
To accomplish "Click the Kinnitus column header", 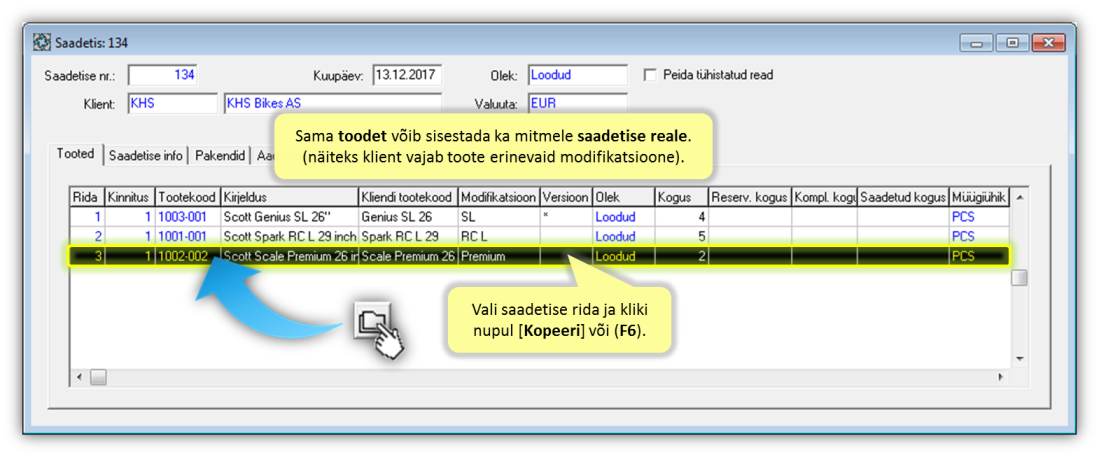I will pyautogui.click(x=129, y=198).
